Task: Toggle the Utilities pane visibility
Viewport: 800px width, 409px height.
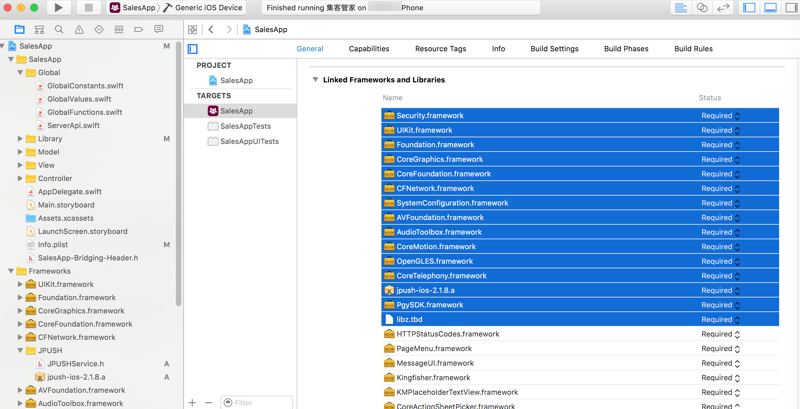Action: point(790,8)
